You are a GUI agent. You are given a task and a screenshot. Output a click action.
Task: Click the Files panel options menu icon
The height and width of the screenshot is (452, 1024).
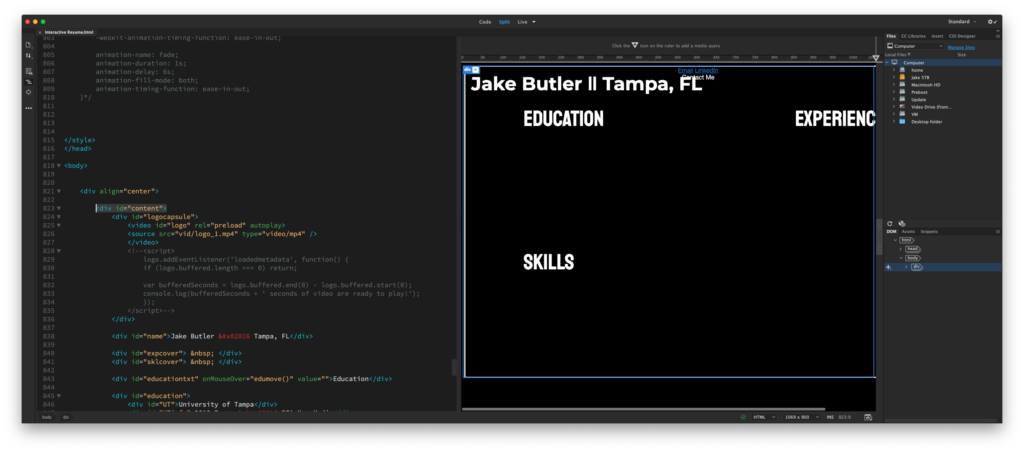(x=996, y=36)
